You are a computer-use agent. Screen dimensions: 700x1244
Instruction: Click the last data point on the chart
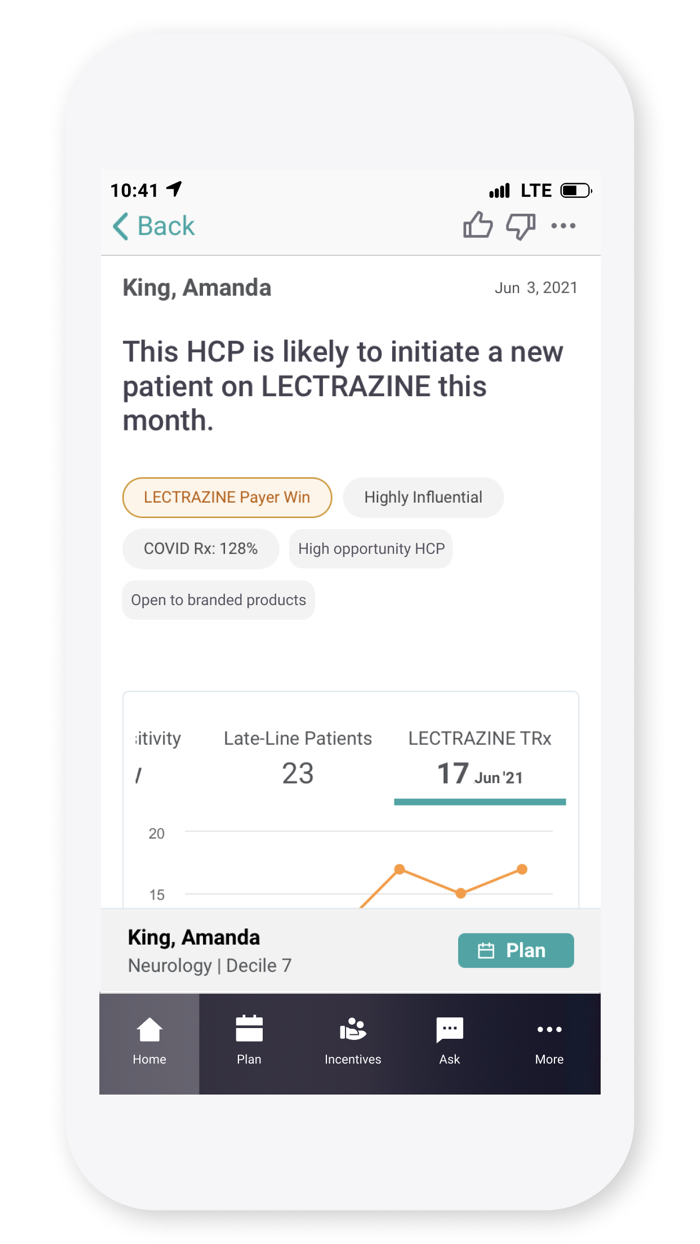coord(522,870)
